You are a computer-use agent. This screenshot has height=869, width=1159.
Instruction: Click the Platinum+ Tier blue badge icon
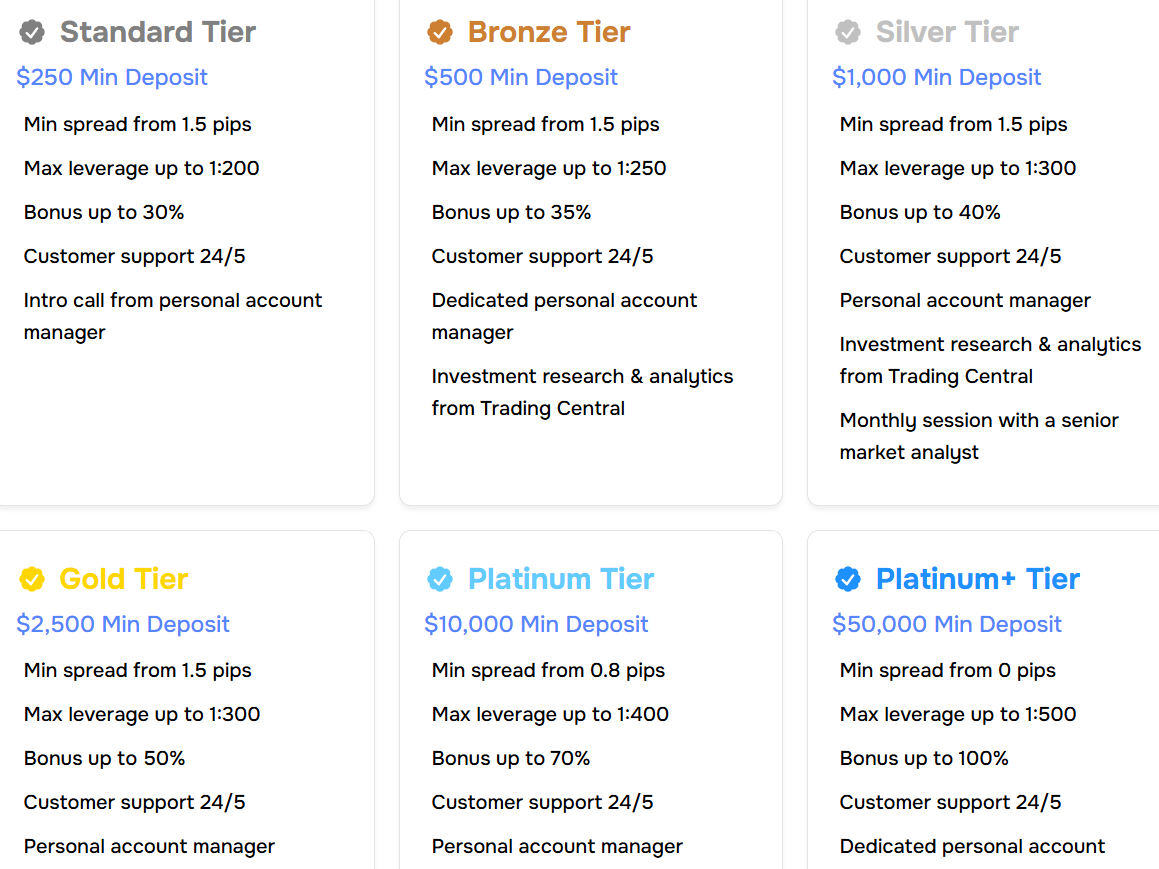(848, 579)
